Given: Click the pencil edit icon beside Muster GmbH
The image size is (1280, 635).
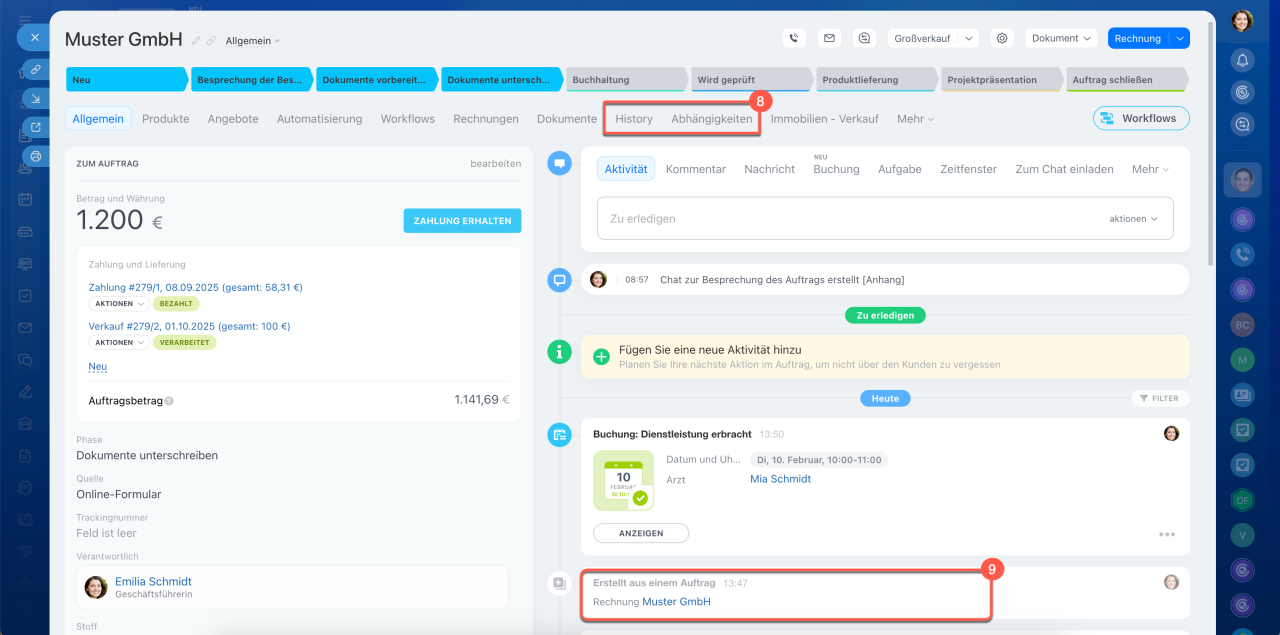Looking at the screenshot, I should coord(197,41).
